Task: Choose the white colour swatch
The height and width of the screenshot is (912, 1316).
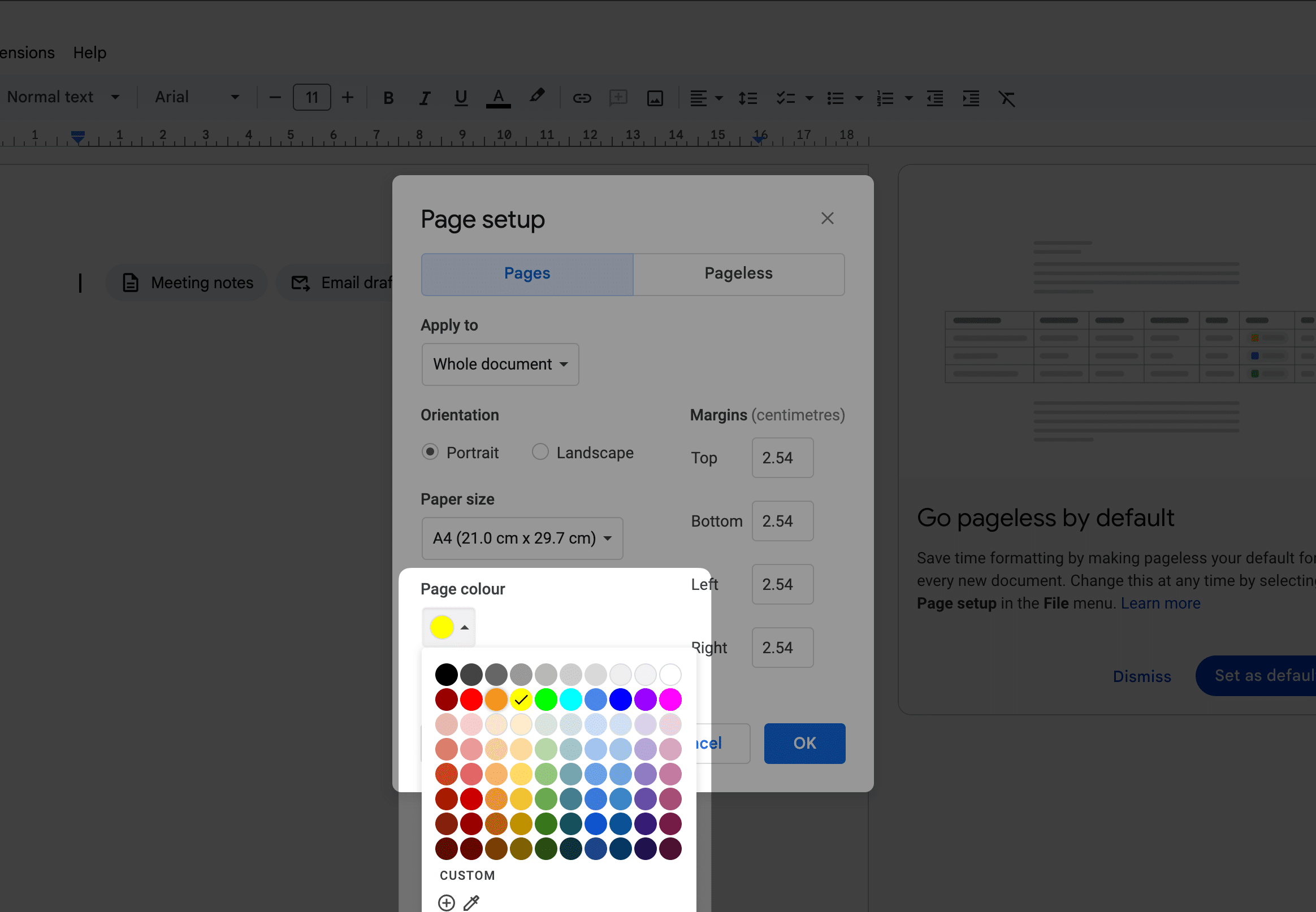Action: point(670,674)
